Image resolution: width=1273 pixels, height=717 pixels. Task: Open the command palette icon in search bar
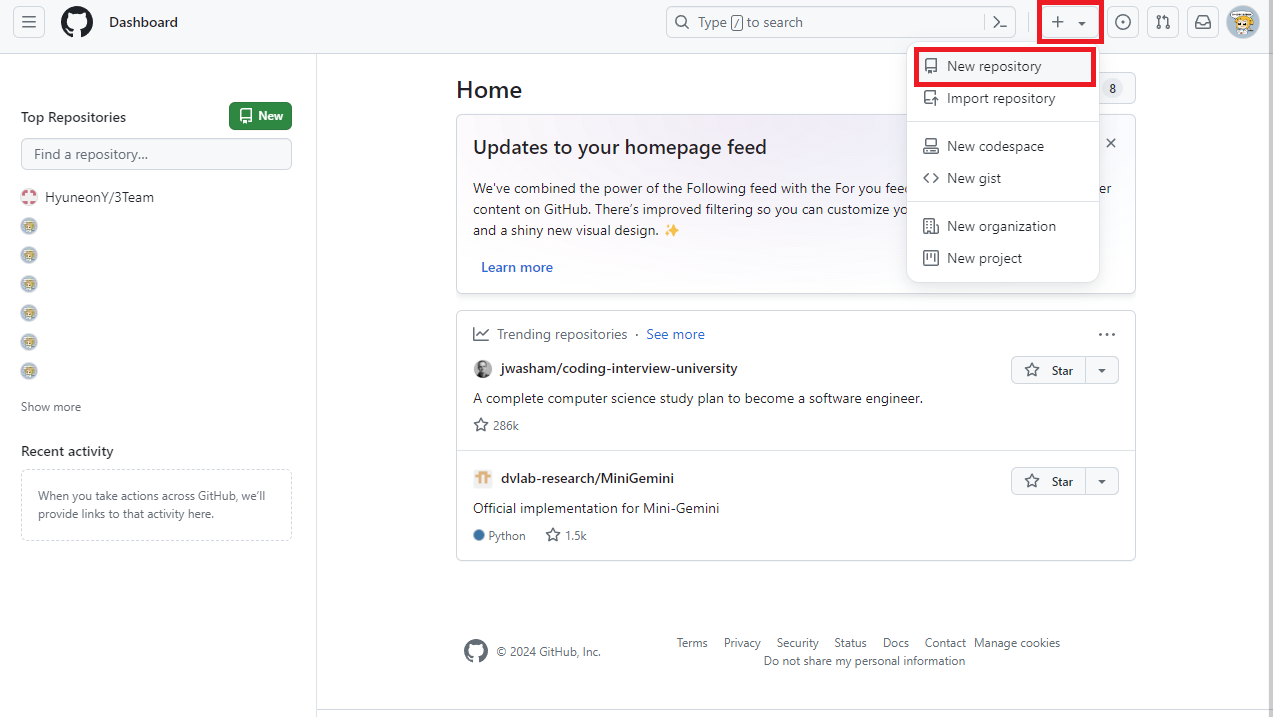[x=999, y=22]
